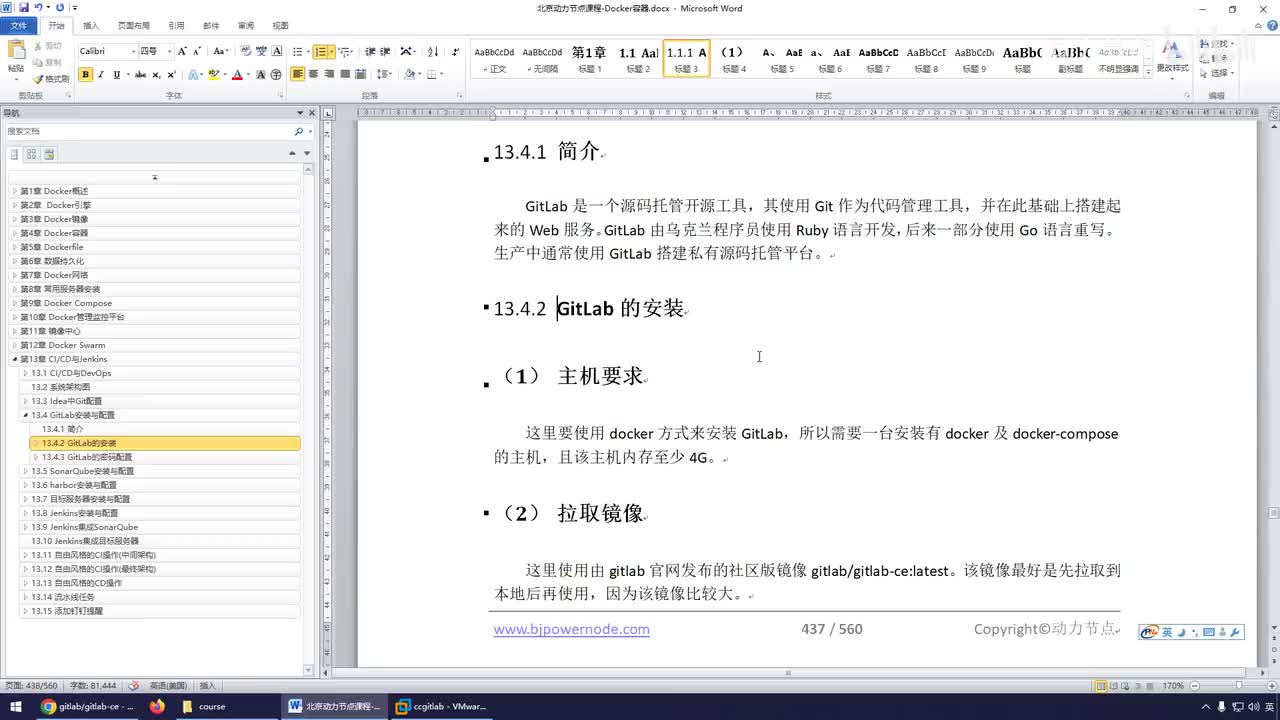
Task: Apply the 标题 4 heading style
Action: [x=734, y=59]
